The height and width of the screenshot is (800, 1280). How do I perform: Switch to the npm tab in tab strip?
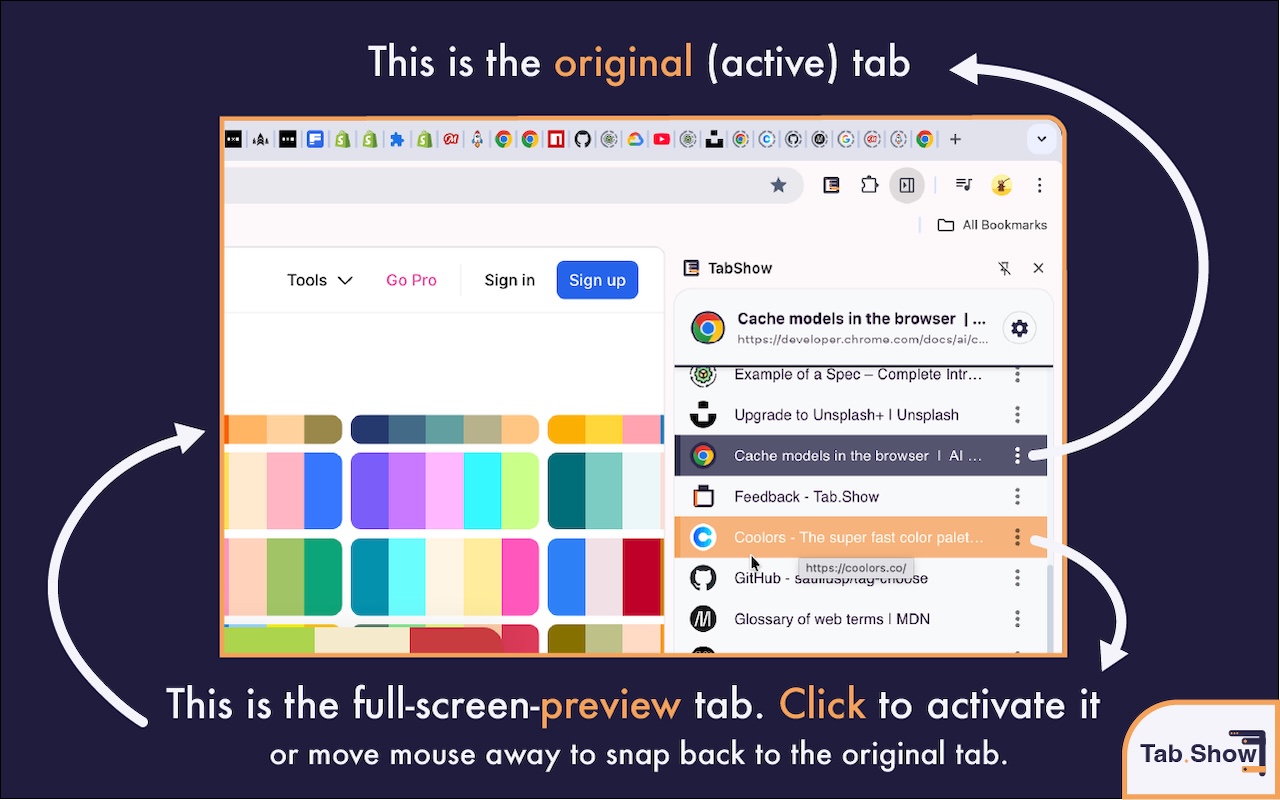point(556,139)
